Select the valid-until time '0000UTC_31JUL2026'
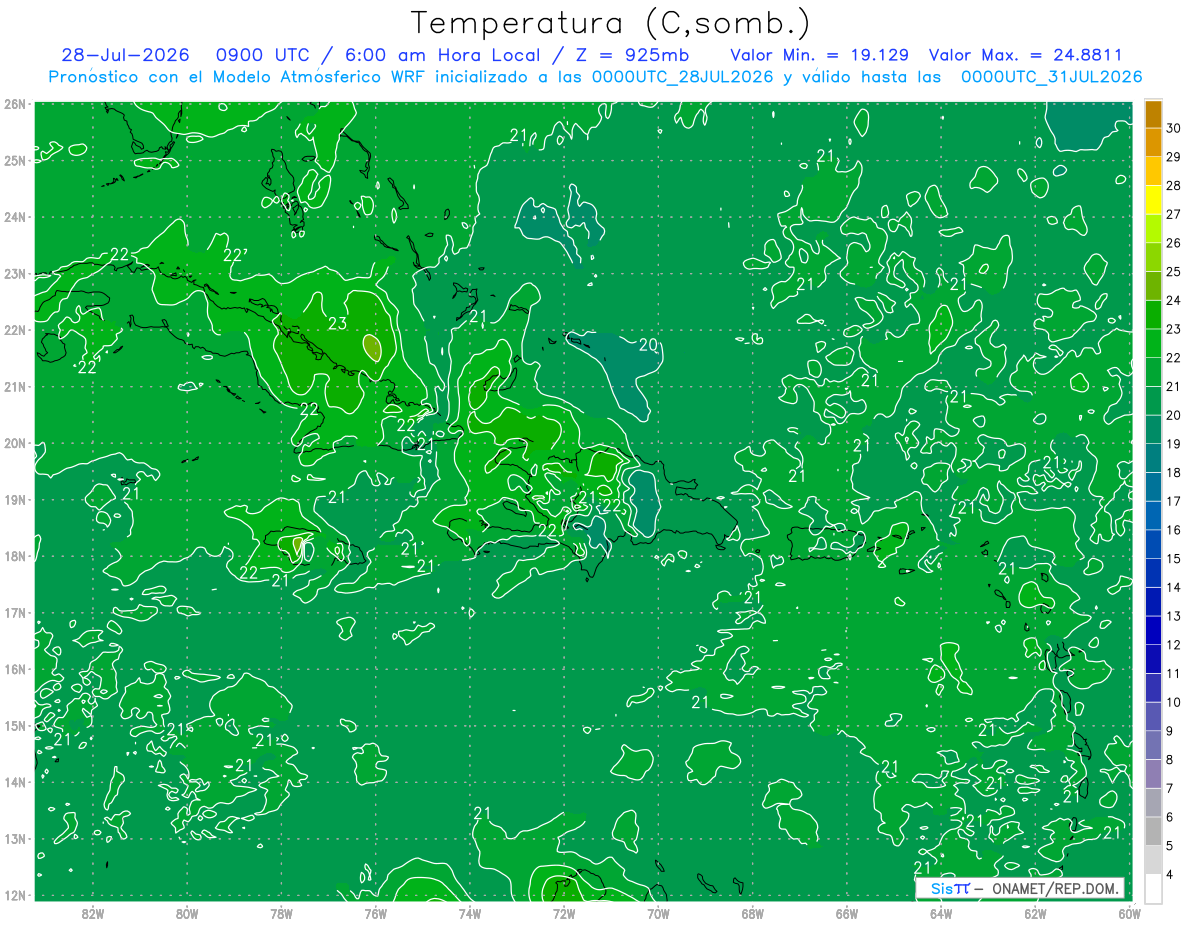The image size is (1200, 927). (1051, 76)
